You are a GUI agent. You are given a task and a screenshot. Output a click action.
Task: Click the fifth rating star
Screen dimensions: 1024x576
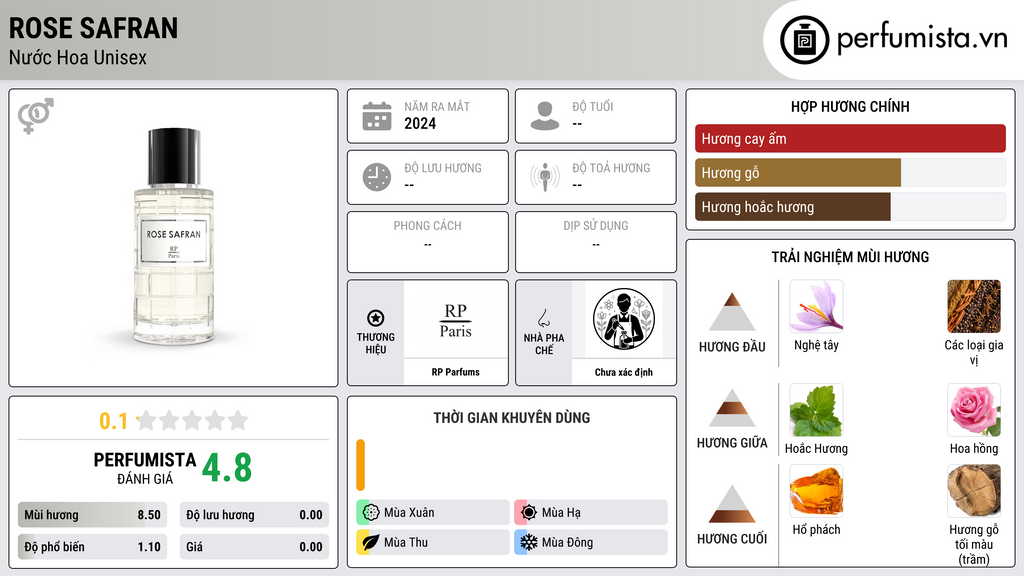(238, 420)
